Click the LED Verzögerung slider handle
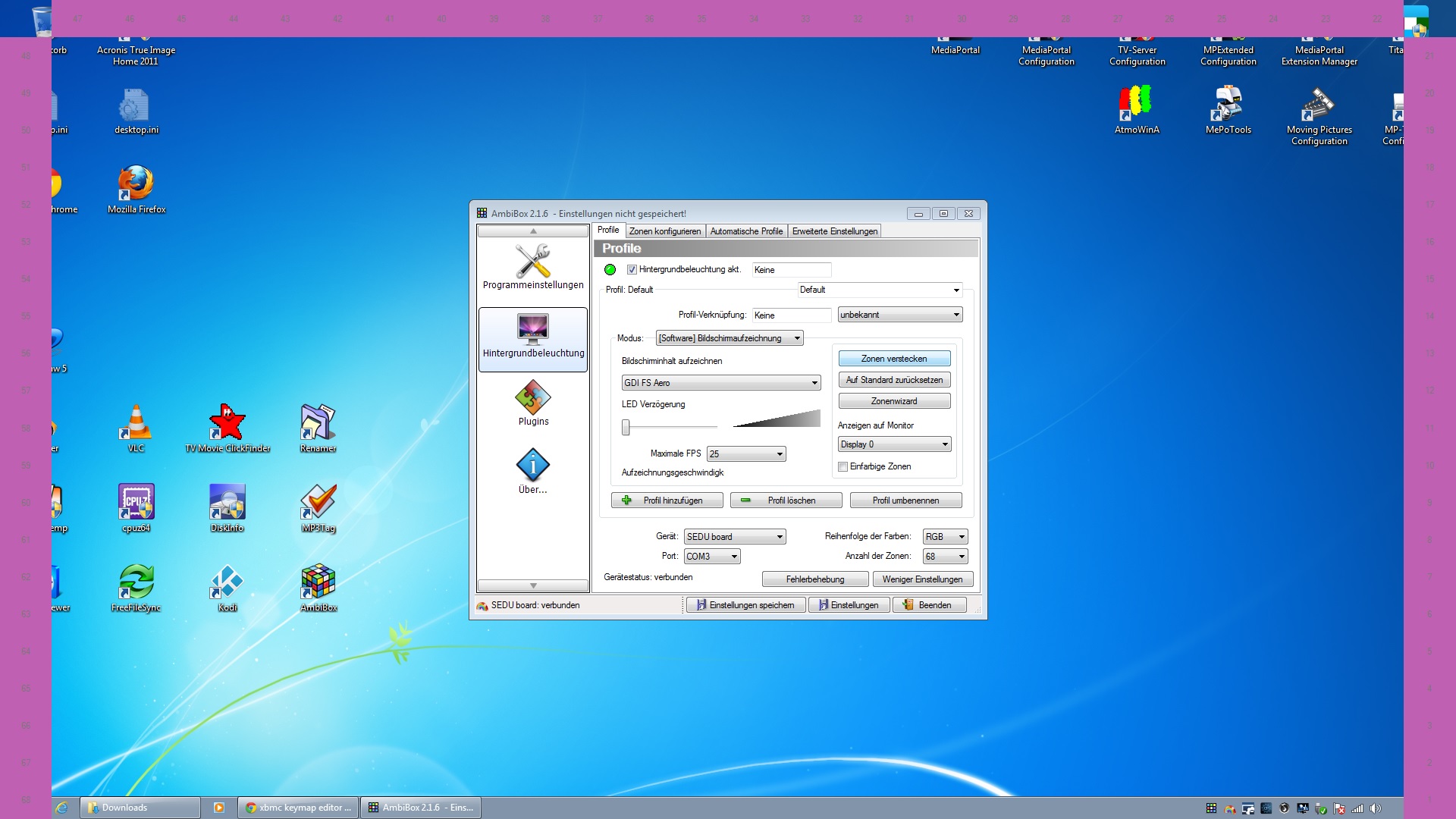Viewport: 1456px width, 819px height. click(x=626, y=428)
